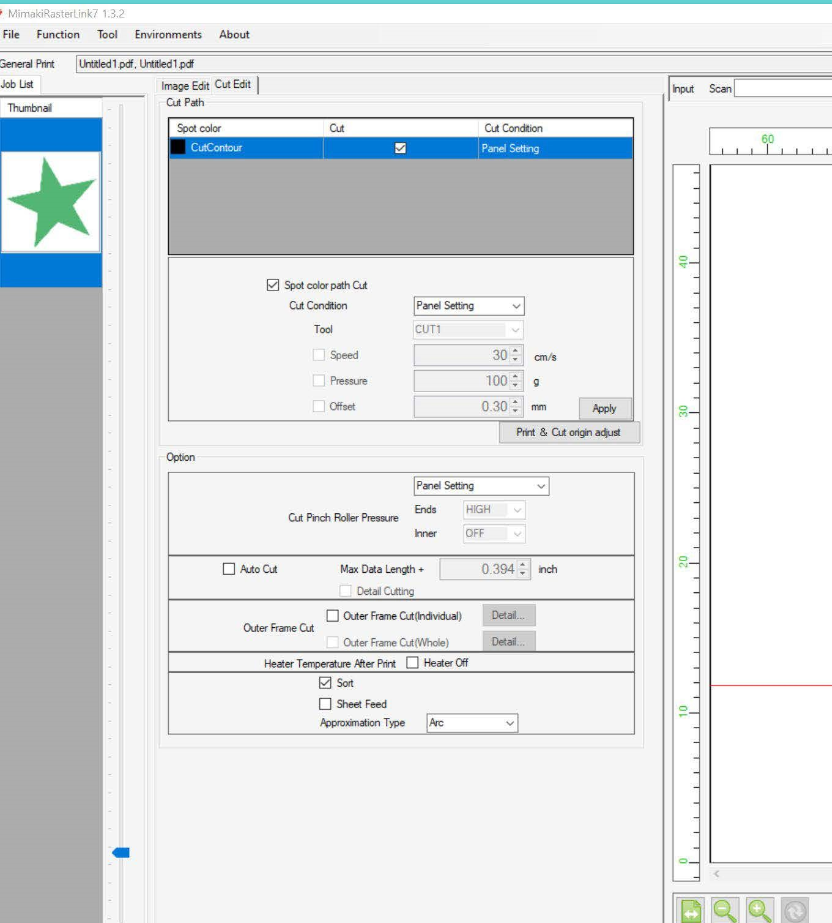Image resolution: width=832 pixels, height=923 pixels.
Task: Open the Inner OFF dropdown
Action: point(494,534)
